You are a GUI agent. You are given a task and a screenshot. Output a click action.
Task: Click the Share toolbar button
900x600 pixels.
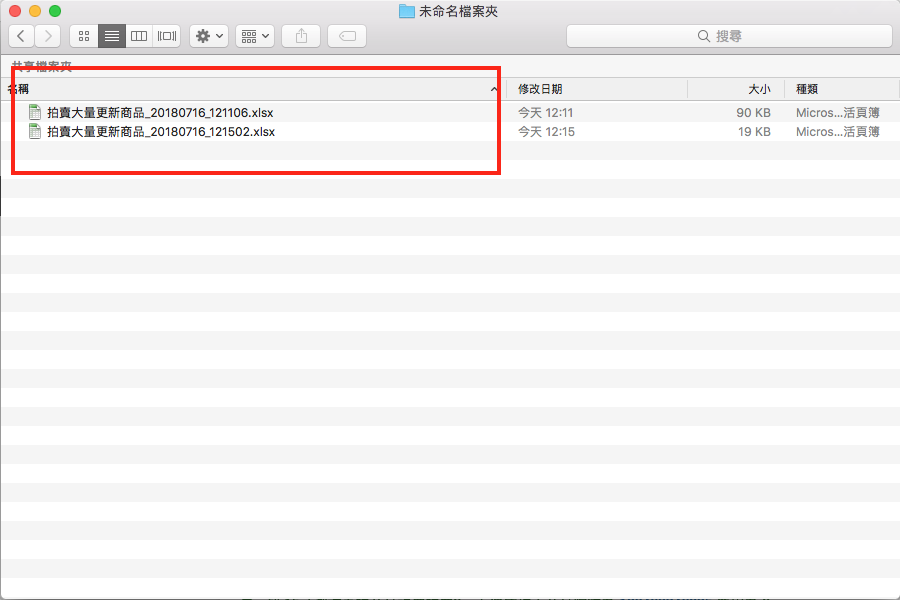point(301,36)
